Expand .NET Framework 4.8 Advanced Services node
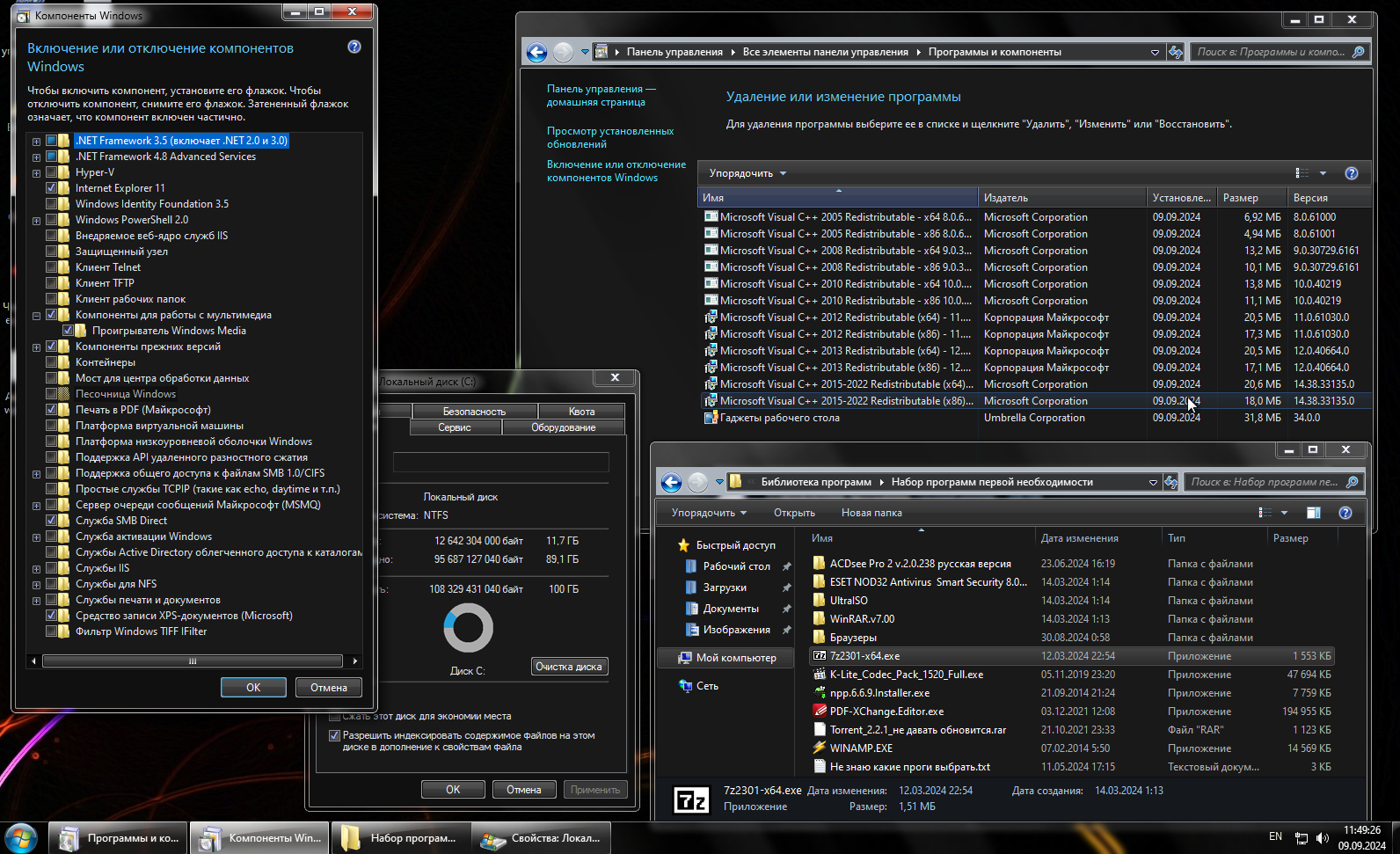Viewport: 1400px width, 854px height. pyautogui.click(x=36, y=157)
